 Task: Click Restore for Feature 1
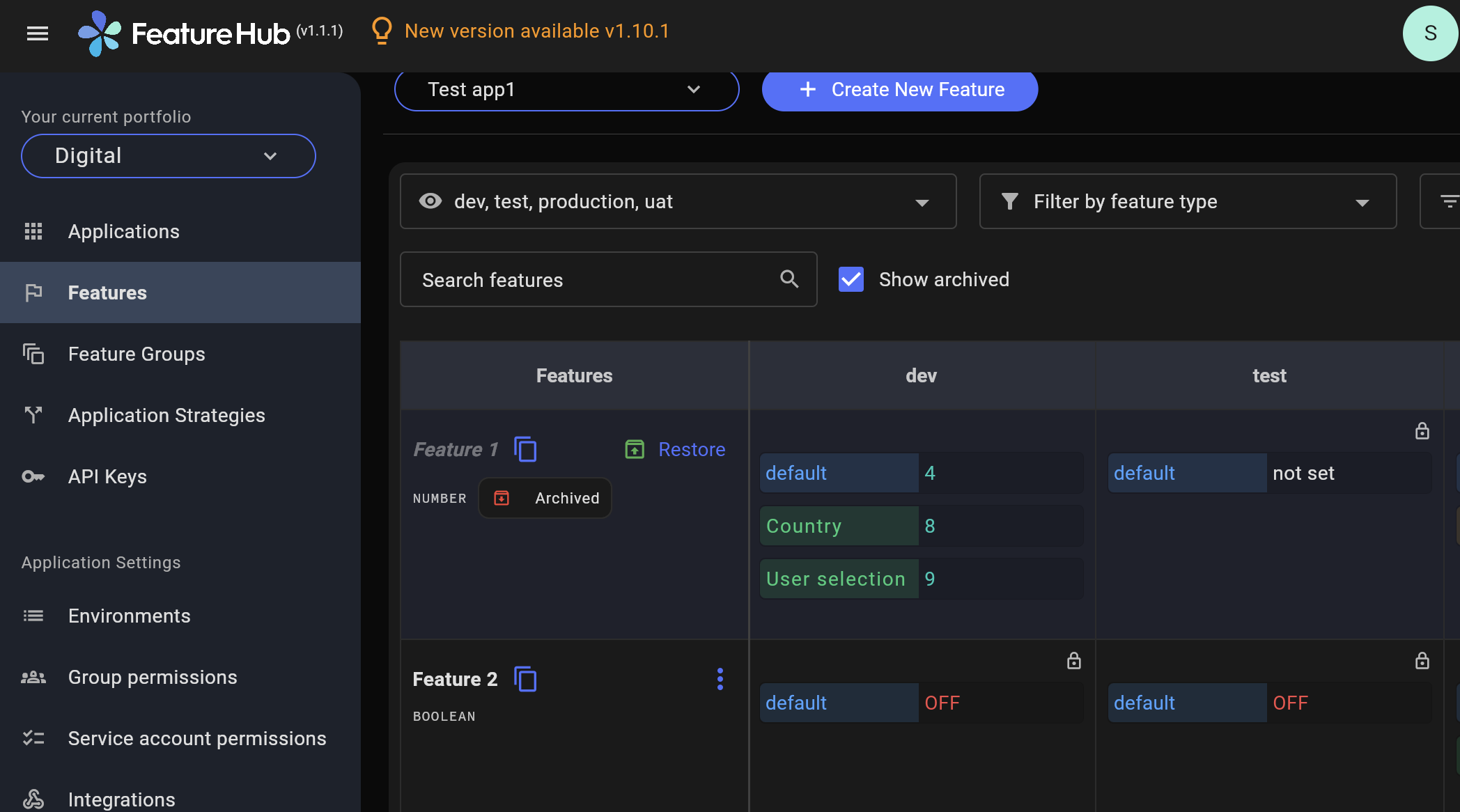pyautogui.click(x=692, y=449)
